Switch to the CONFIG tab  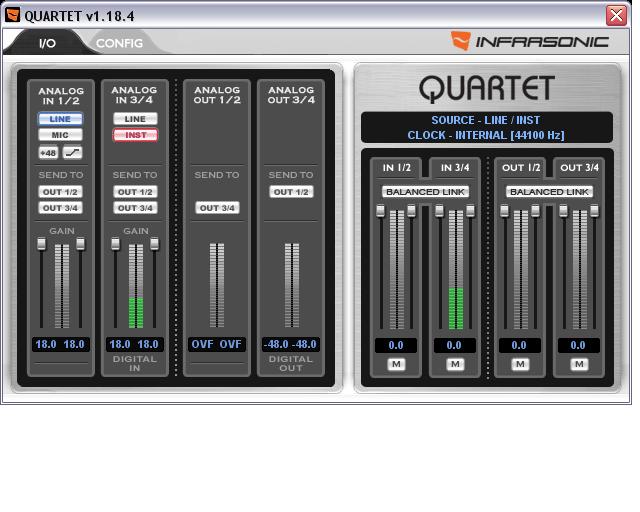119,43
